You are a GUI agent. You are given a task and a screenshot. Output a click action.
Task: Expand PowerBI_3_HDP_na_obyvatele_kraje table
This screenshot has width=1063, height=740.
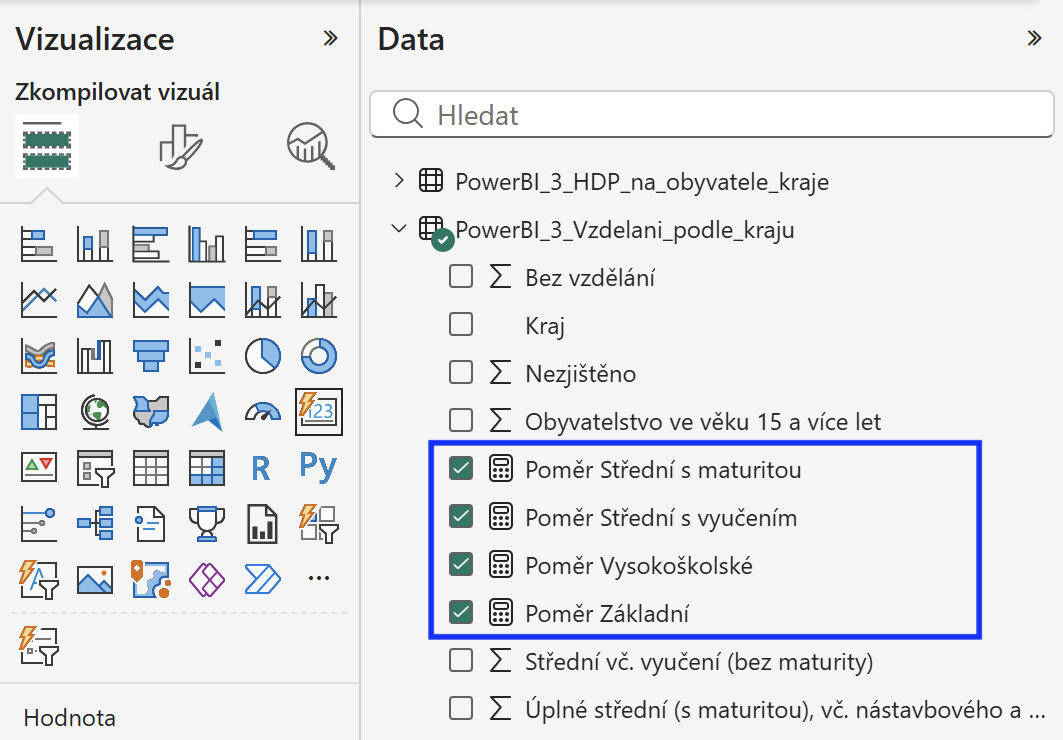[399, 181]
